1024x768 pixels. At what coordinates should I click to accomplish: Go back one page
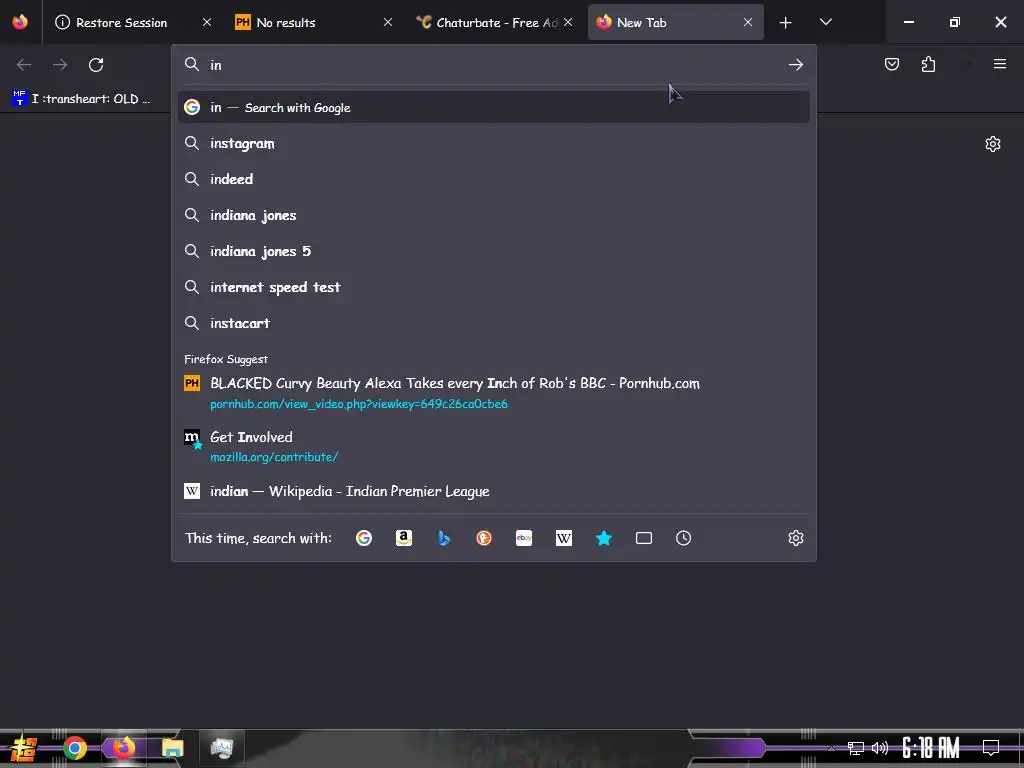(24, 65)
